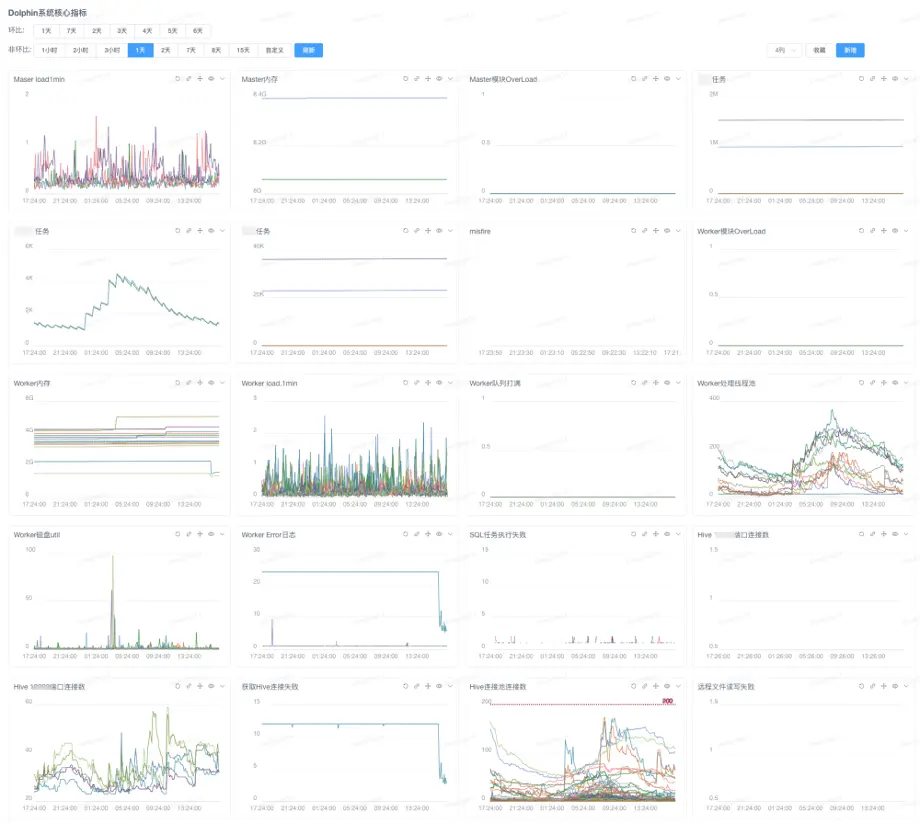Click link icon on SQL任务执行失败 panel
This screenshot has width=920, height=824.
(x=644, y=535)
